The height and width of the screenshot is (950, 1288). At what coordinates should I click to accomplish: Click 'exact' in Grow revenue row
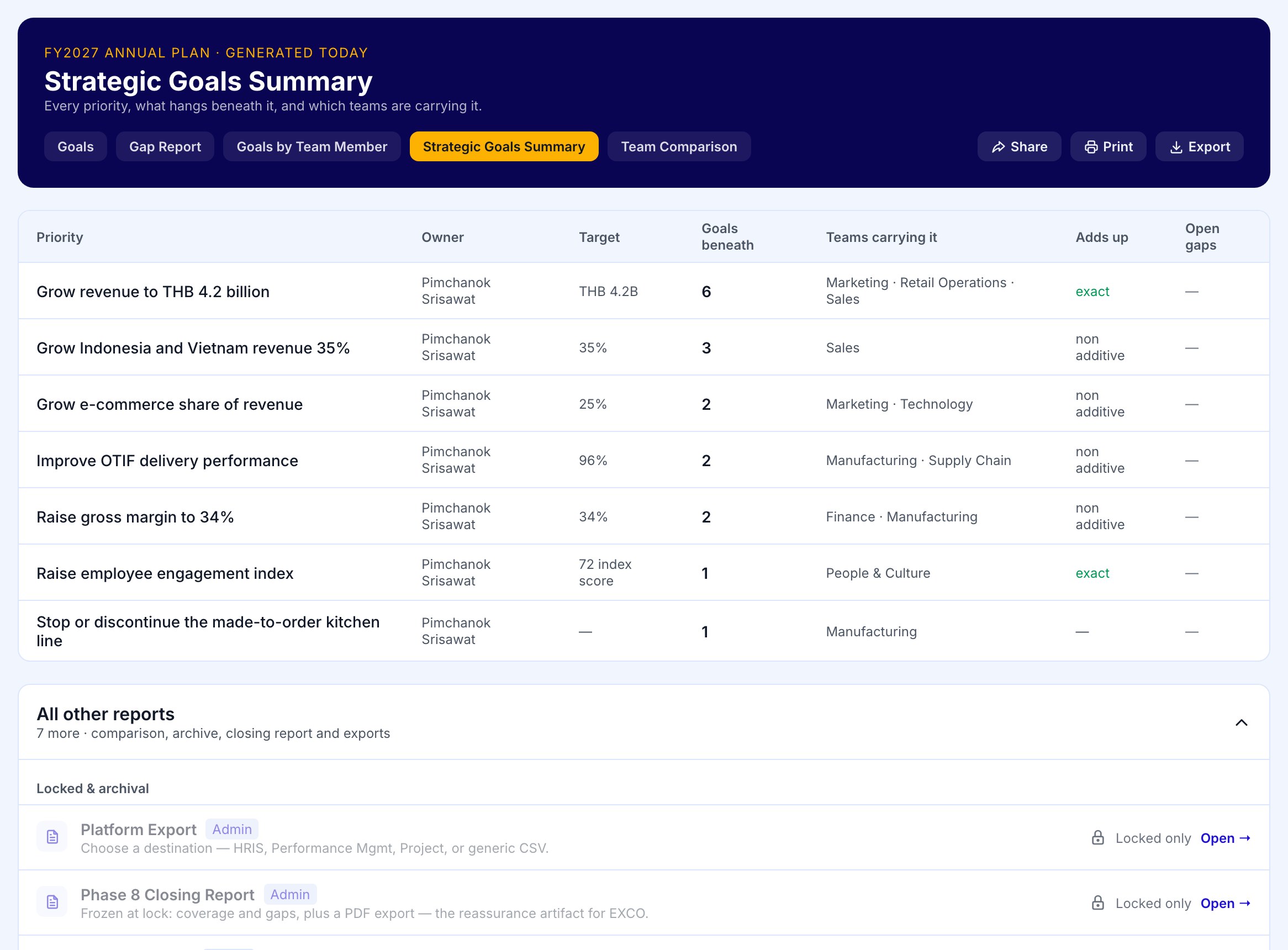click(x=1092, y=292)
